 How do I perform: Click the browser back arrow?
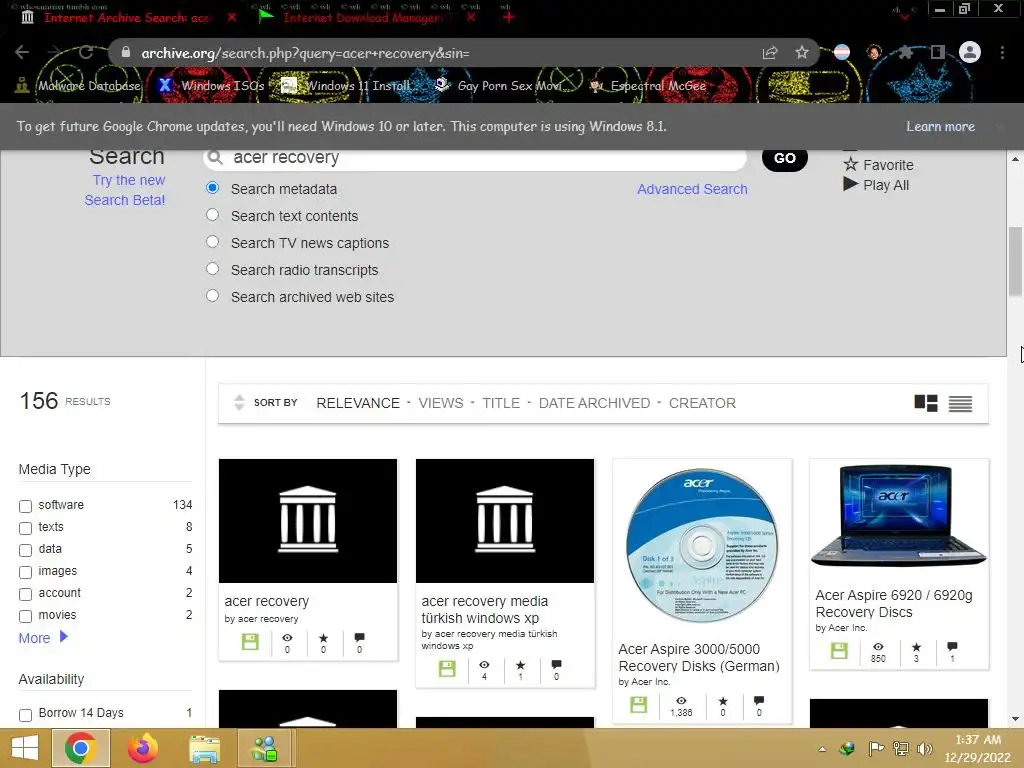tap(22, 53)
